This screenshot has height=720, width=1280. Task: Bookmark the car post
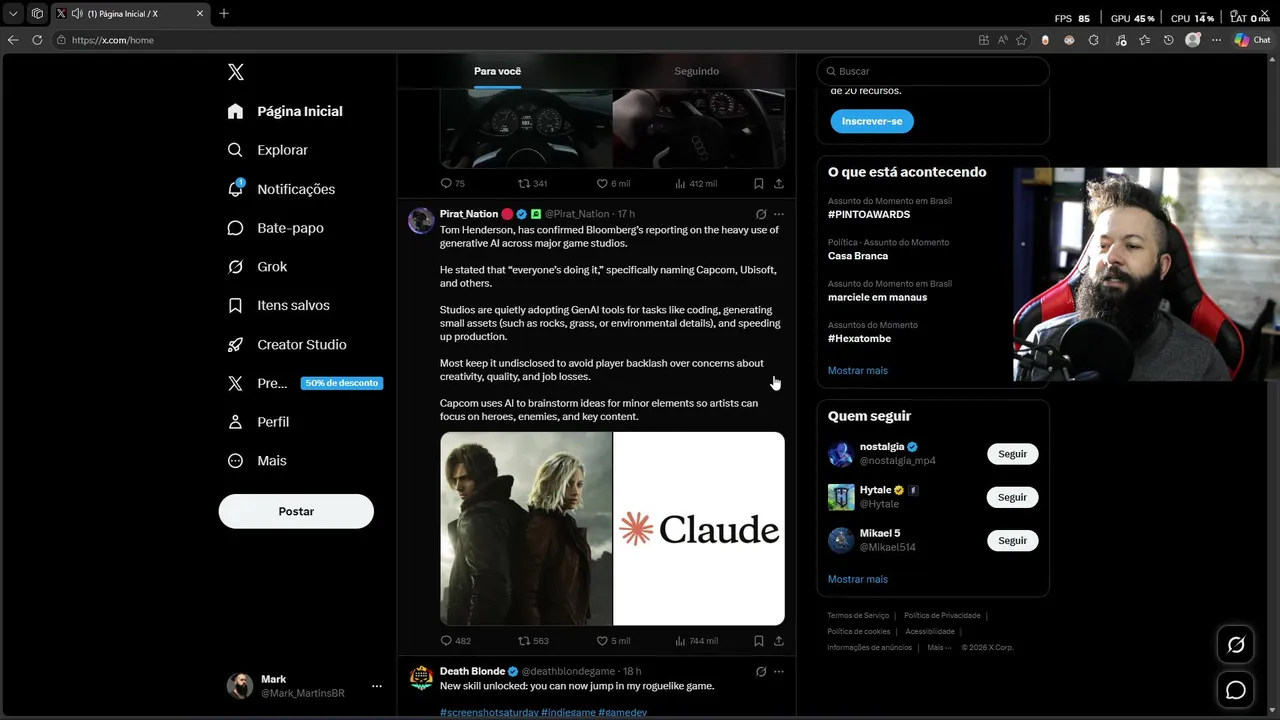point(759,184)
